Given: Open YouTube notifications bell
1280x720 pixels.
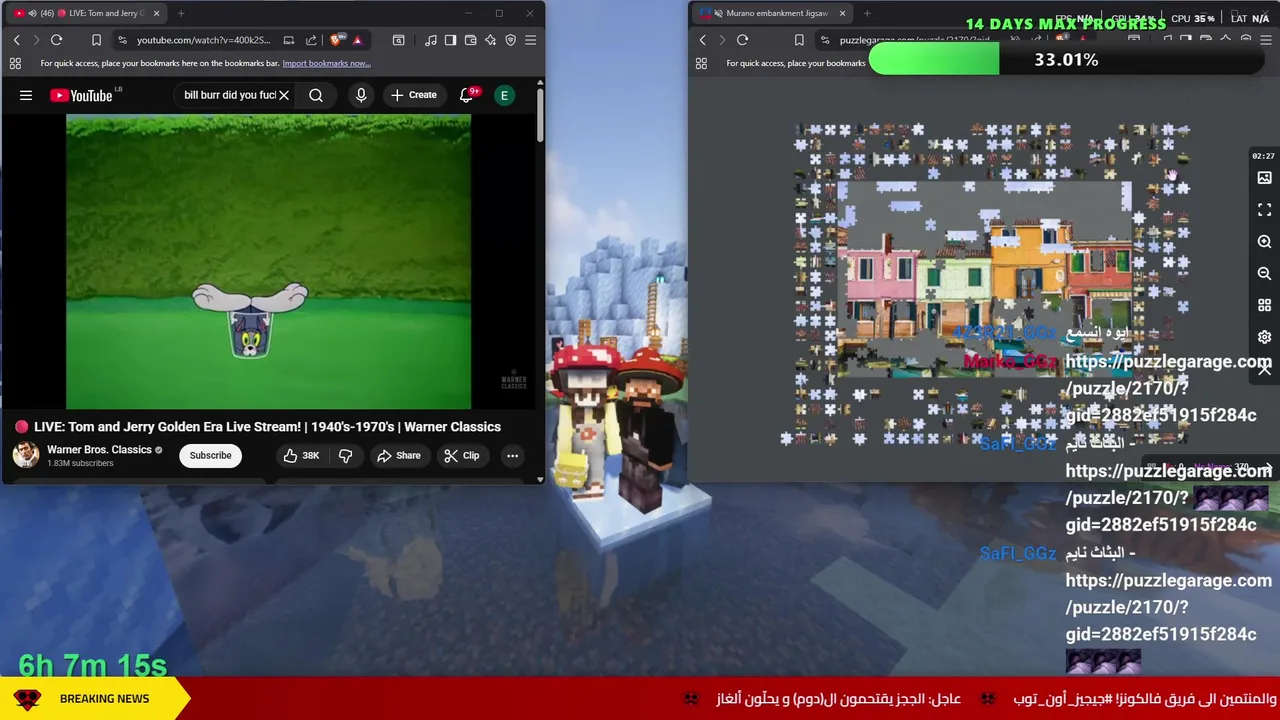Looking at the screenshot, I should (x=467, y=95).
